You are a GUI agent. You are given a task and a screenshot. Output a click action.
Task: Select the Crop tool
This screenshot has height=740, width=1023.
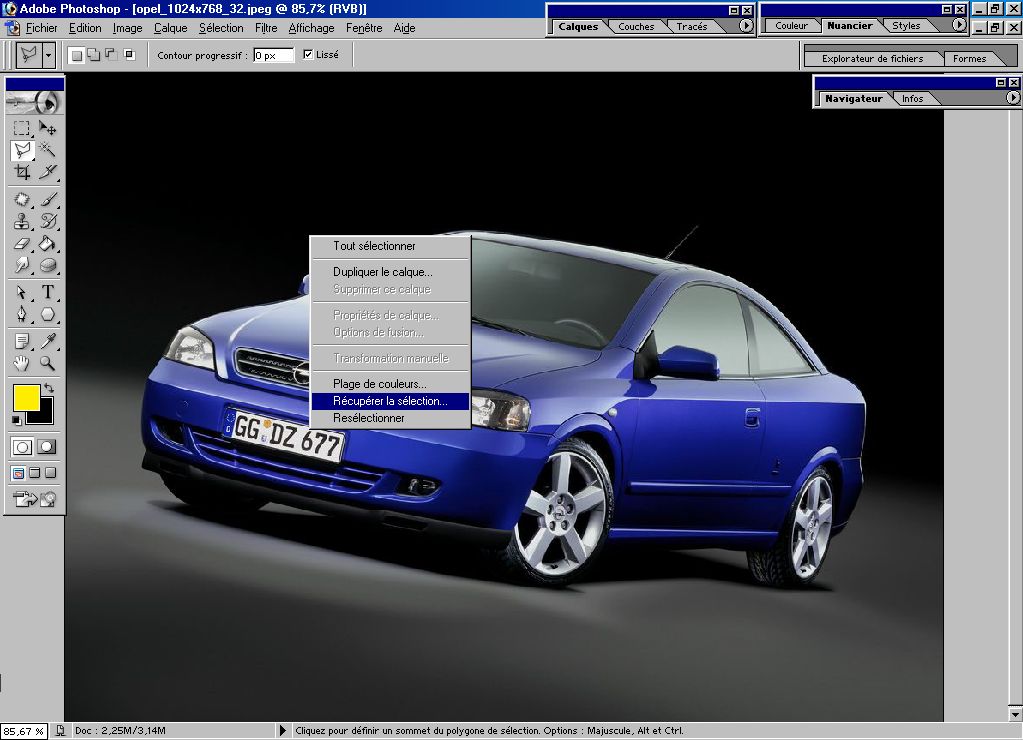tap(22, 172)
